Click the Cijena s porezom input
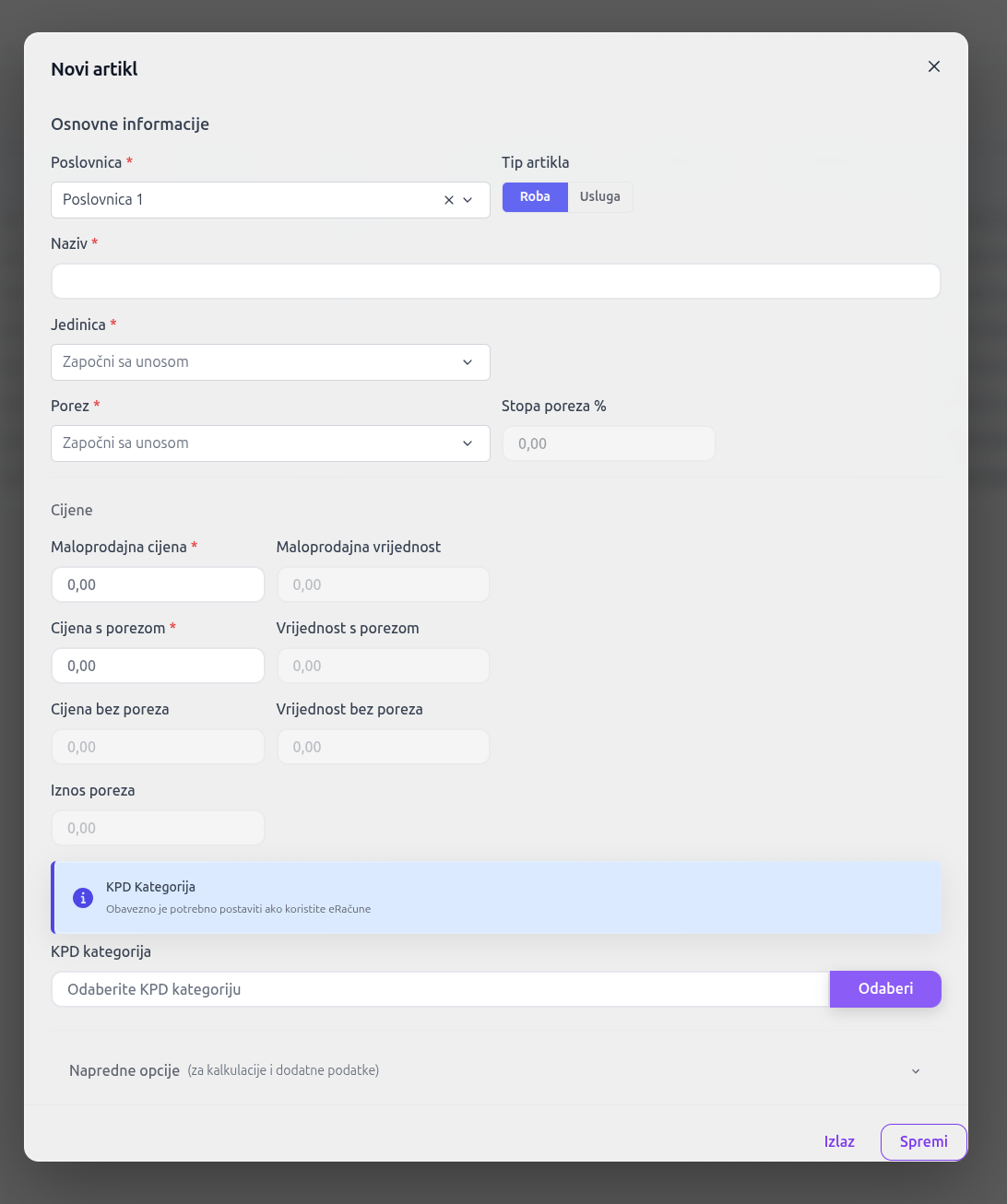The height and width of the screenshot is (1204, 1007). tap(158, 666)
